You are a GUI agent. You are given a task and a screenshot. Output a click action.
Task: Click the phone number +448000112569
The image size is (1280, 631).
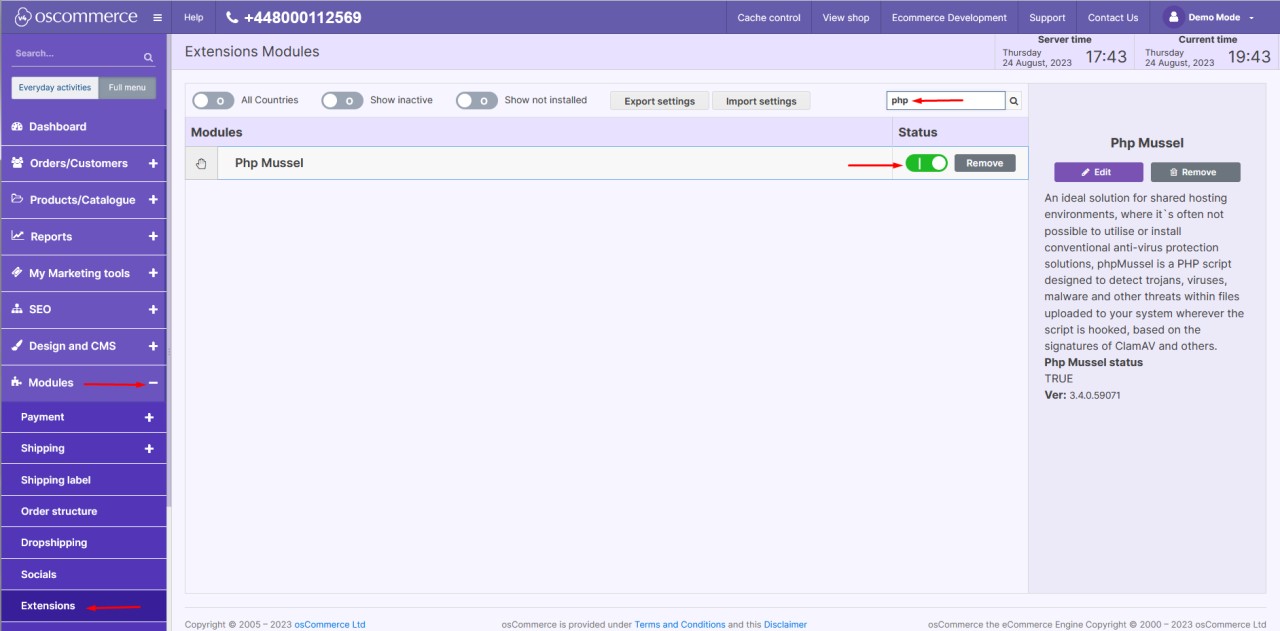303,17
